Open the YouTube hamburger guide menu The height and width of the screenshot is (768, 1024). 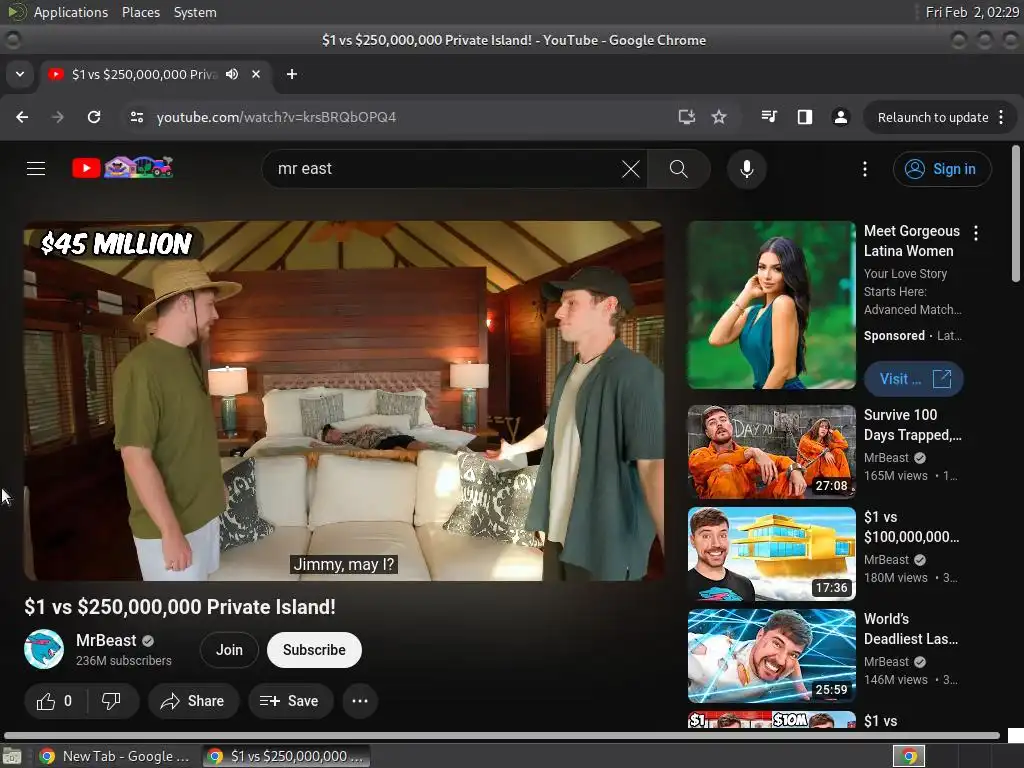[x=36, y=168]
